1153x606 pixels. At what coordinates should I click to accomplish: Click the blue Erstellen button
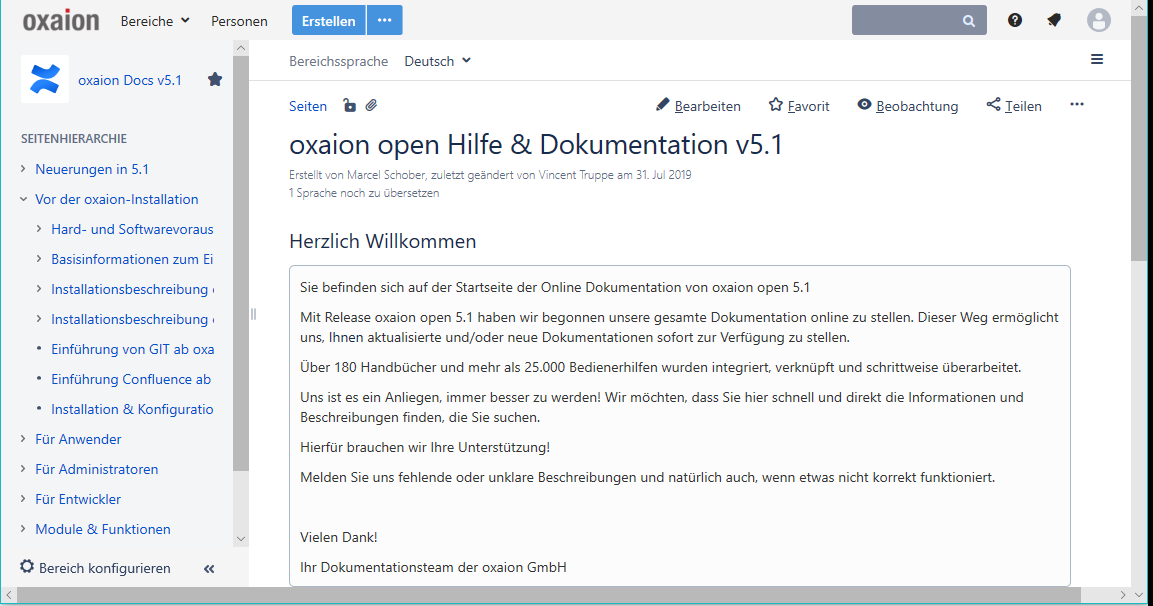pyautogui.click(x=328, y=21)
